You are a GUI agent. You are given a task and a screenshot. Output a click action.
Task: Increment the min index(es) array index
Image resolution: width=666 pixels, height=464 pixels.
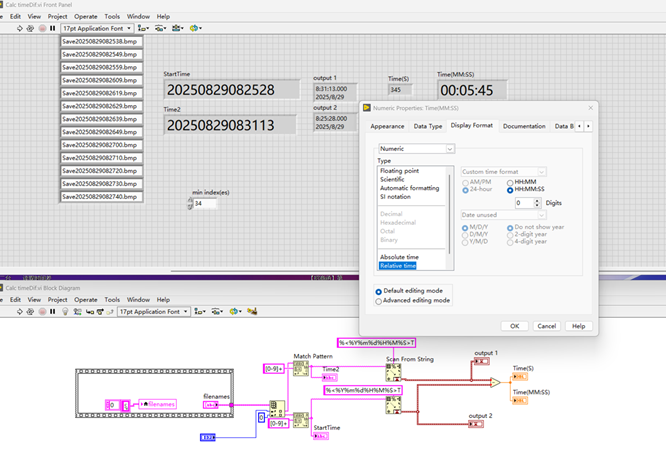point(190,201)
